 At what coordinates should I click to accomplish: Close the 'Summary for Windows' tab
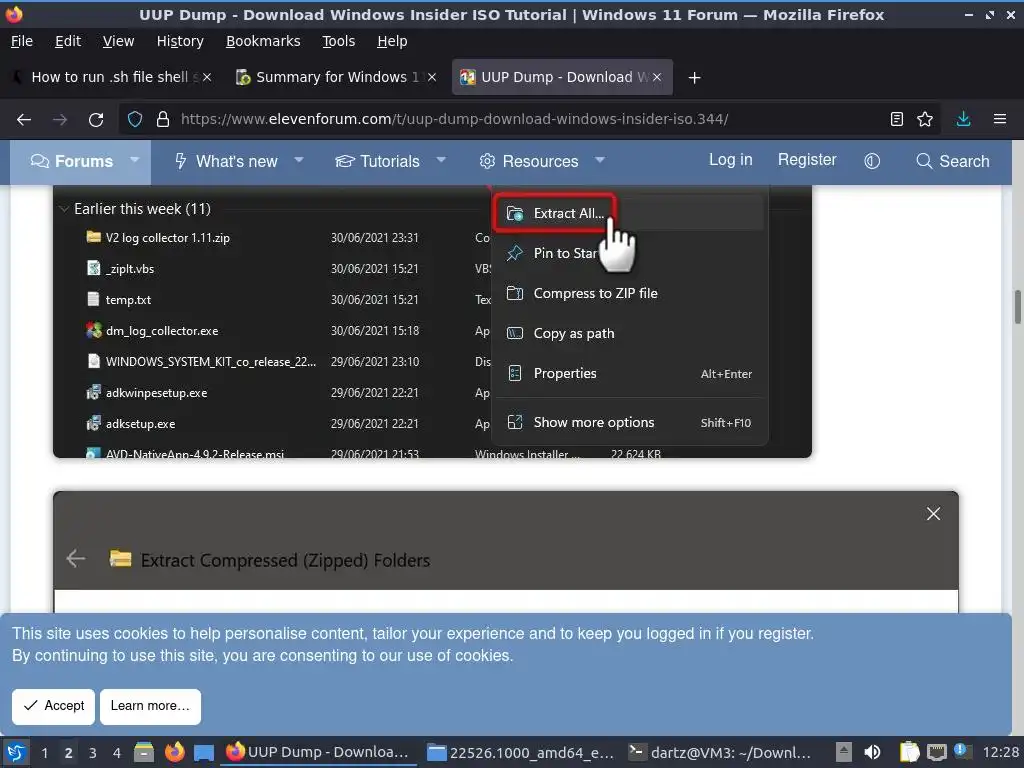(432, 77)
